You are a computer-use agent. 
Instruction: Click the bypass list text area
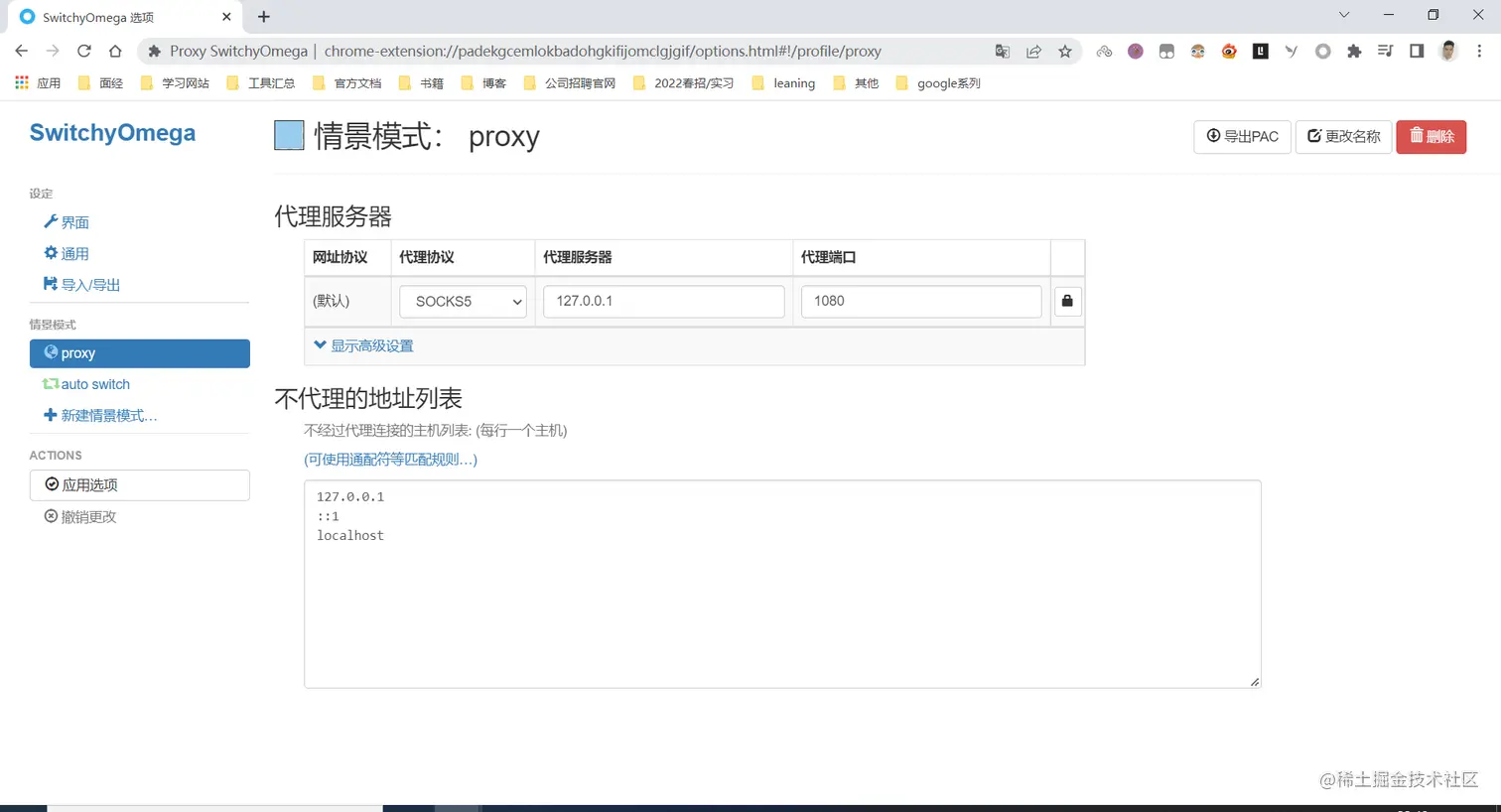click(x=782, y=584)
